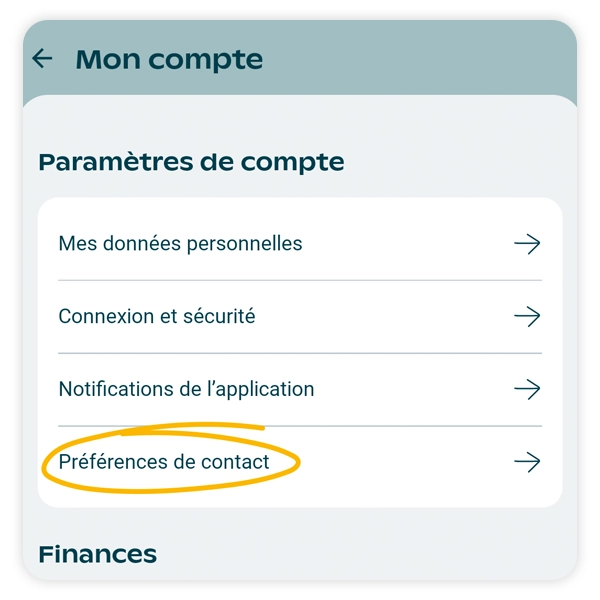This screenshot has width=600, height=600.
Task: Tap the Finances section heading
Action: tap(97, 554)
